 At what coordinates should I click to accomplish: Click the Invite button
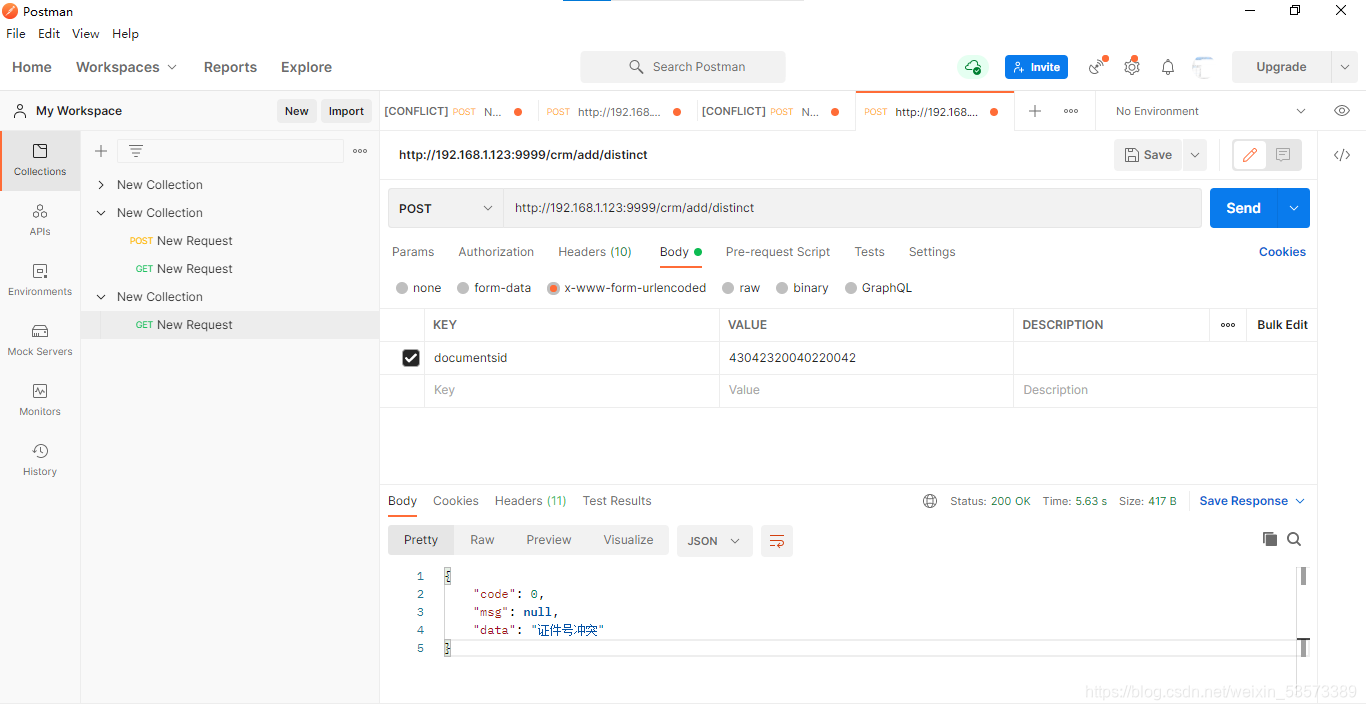pyautogui.click(x=1036, y=67)
